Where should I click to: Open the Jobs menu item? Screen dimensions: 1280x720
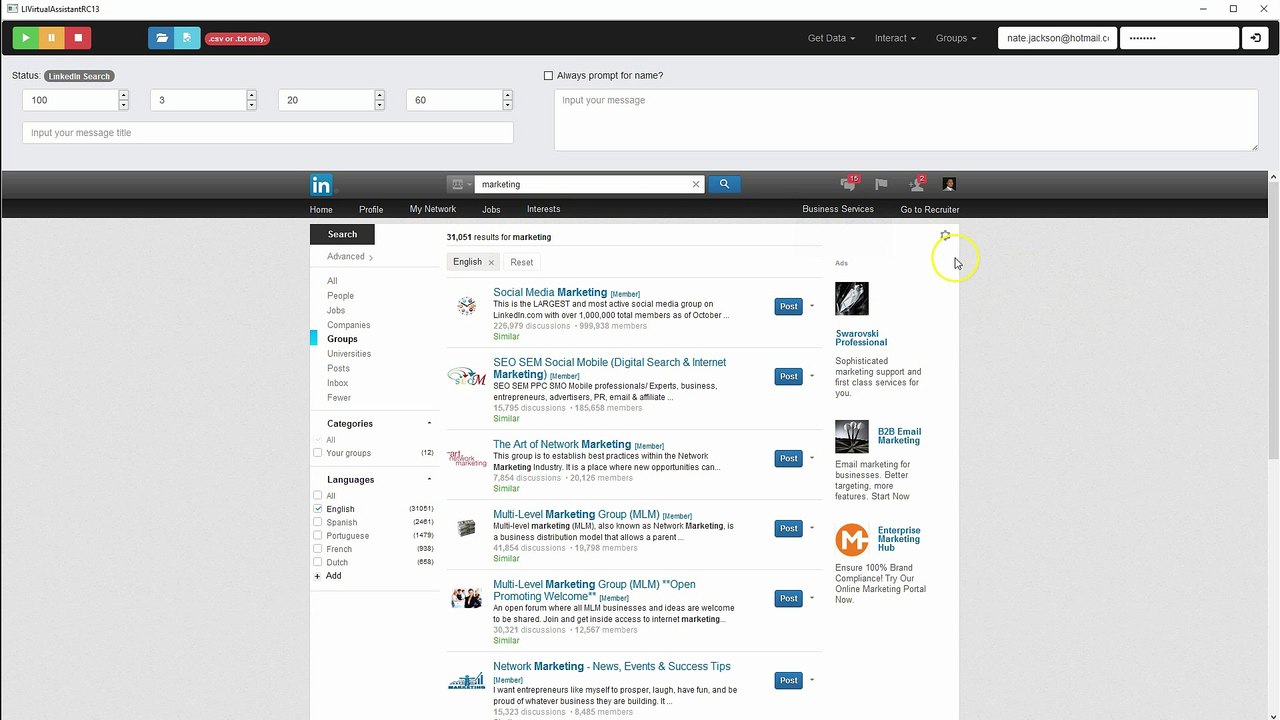point(491,210)
